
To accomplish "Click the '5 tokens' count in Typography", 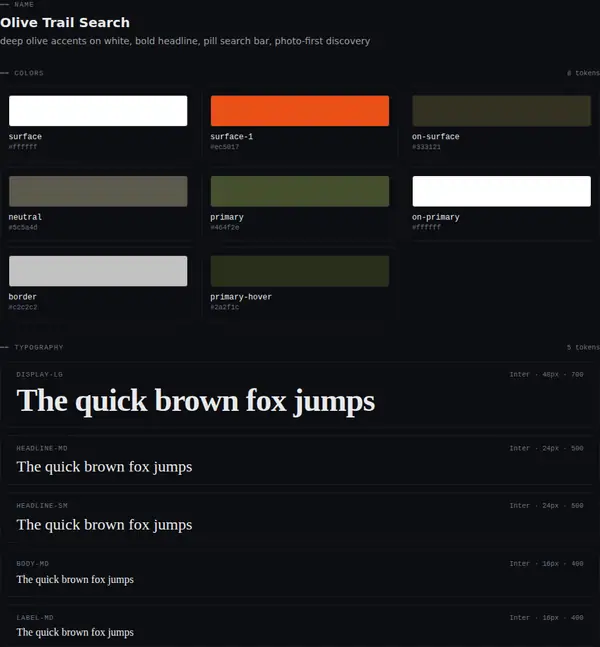I will 583,347.
